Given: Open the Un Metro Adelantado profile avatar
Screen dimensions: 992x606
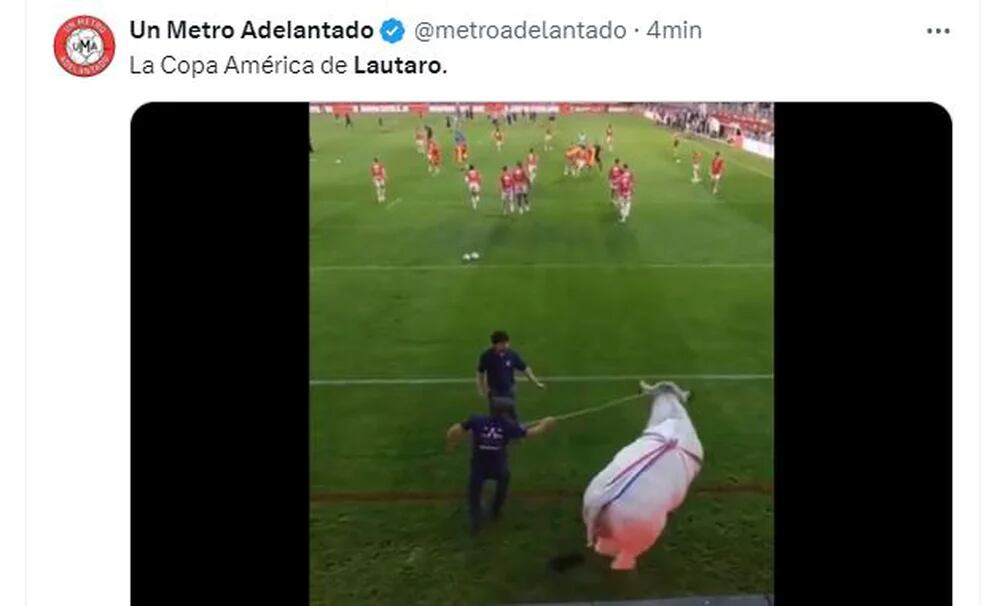Looking at the screenshot, I should (84, 46).
